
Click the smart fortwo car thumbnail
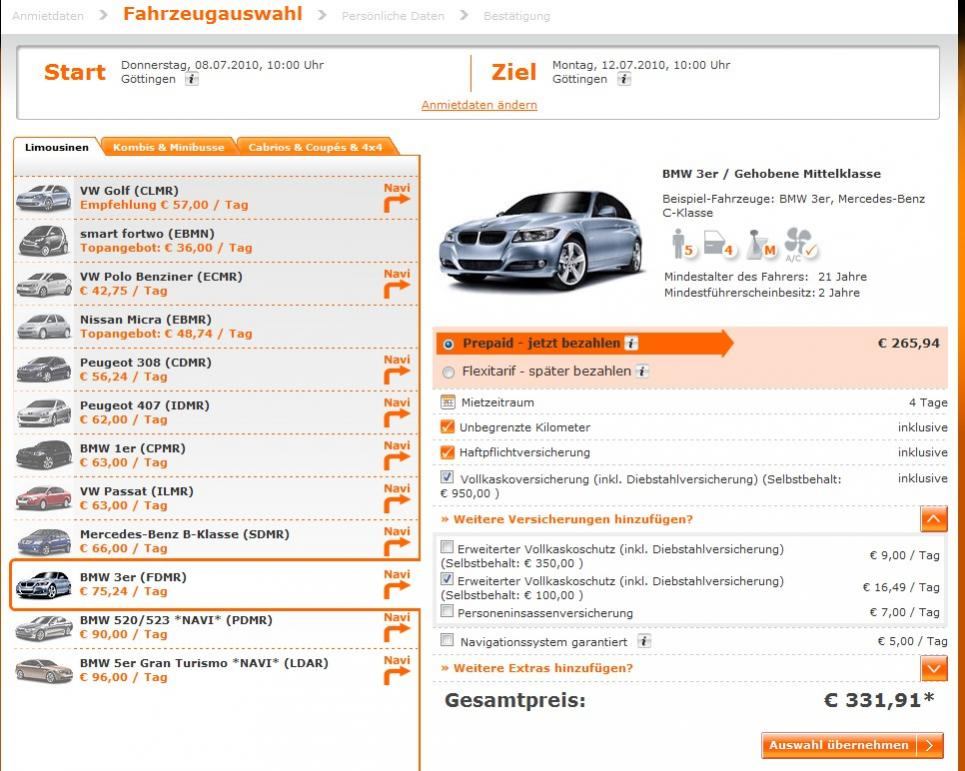pos(44,241)
